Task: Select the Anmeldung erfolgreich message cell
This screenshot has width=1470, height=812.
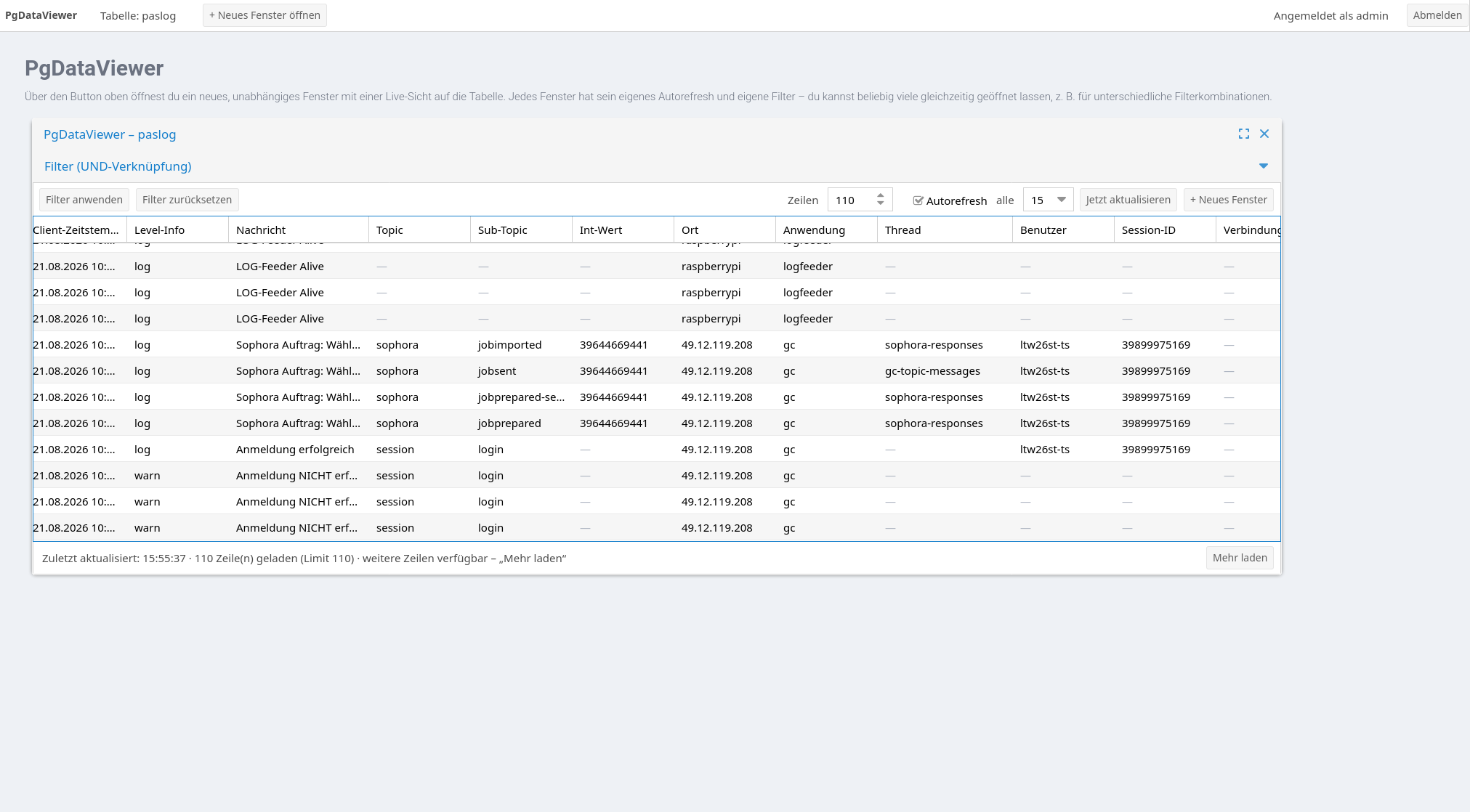Action: tap(299, 449)
